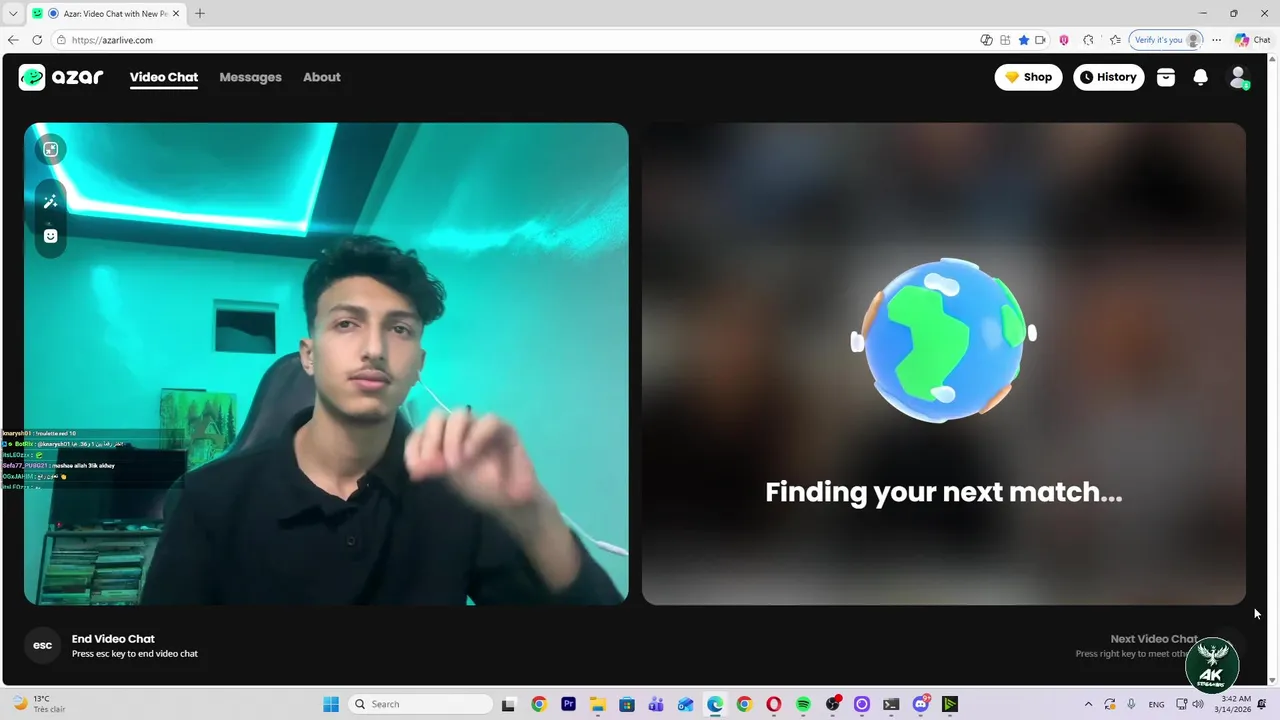Open the About tab
The width and height of the screenshot is (1280, 720).
322,77
